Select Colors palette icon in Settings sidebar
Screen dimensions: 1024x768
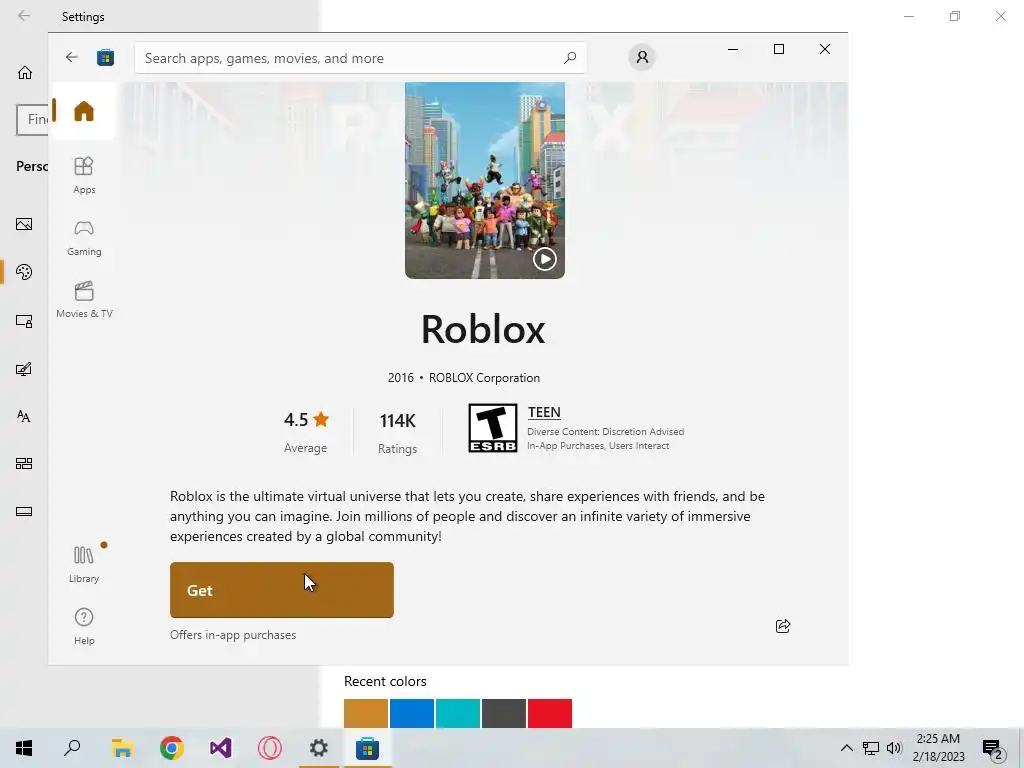click(x=24, y=272)
